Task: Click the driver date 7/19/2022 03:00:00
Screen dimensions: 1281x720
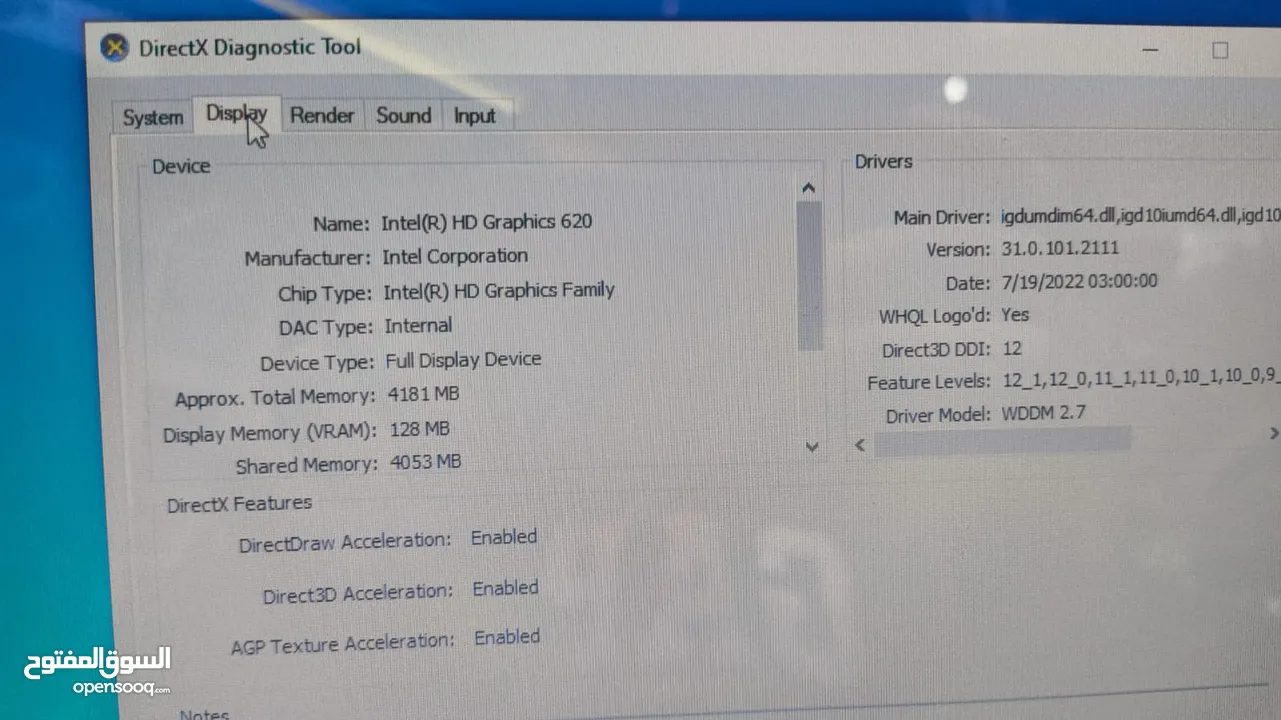Action: pos(1079,281)
